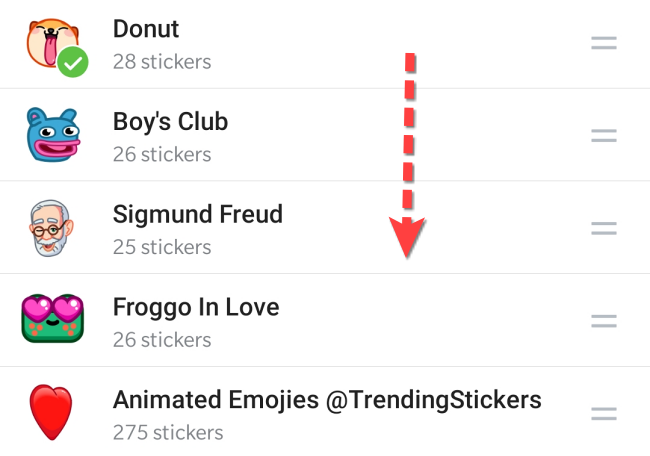Open the Donut sticker pack title

point(146,29)
